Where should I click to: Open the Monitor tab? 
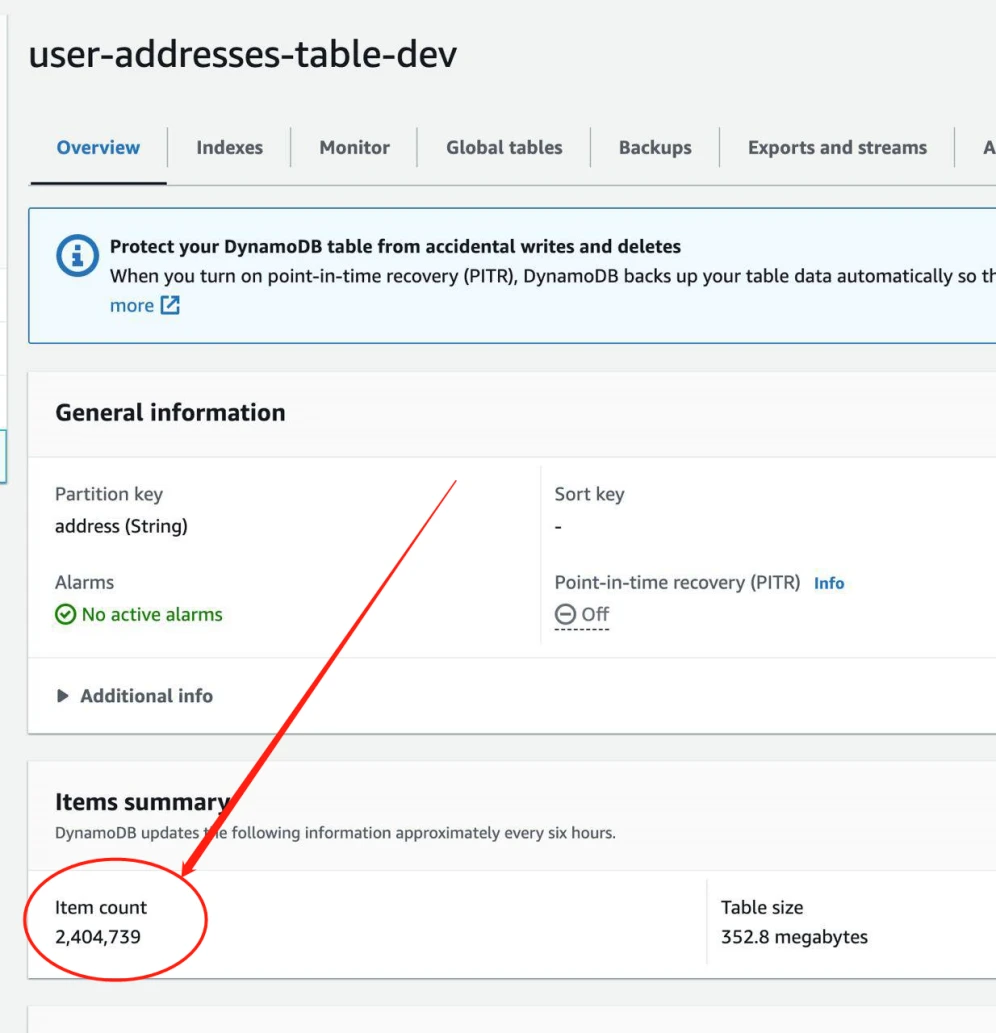[x=354, y=148]
